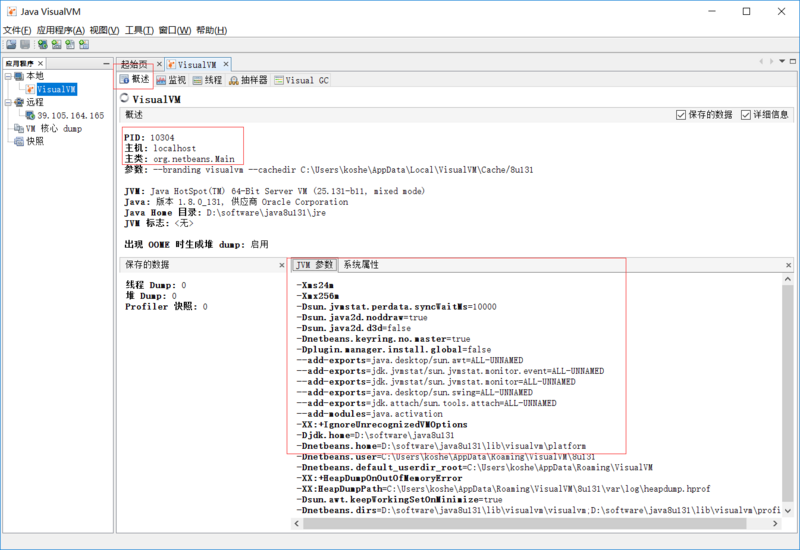
Task: Close the VisualVM document tab
Action: pos(226,64)
